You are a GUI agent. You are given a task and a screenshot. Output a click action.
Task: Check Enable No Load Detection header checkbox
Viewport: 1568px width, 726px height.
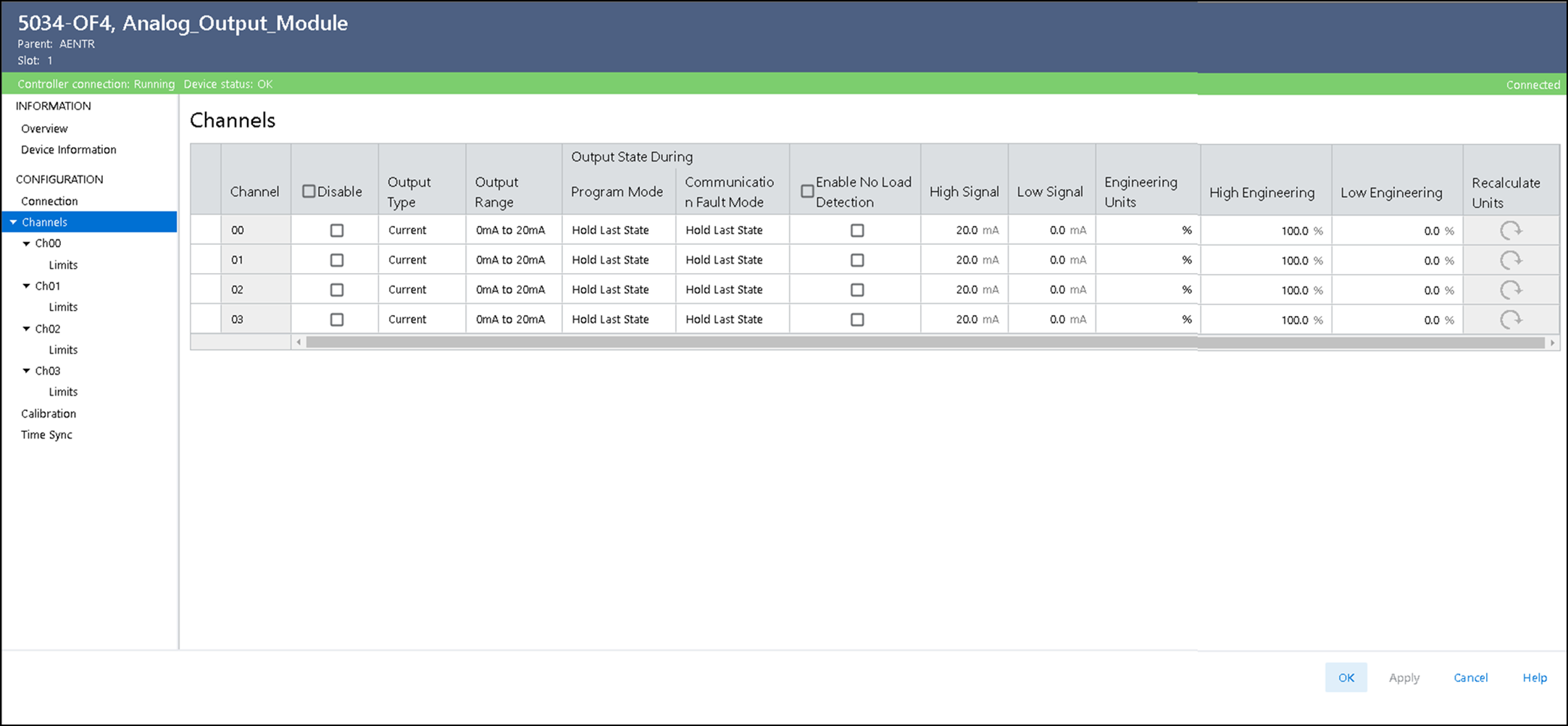(x=806, y=191)
